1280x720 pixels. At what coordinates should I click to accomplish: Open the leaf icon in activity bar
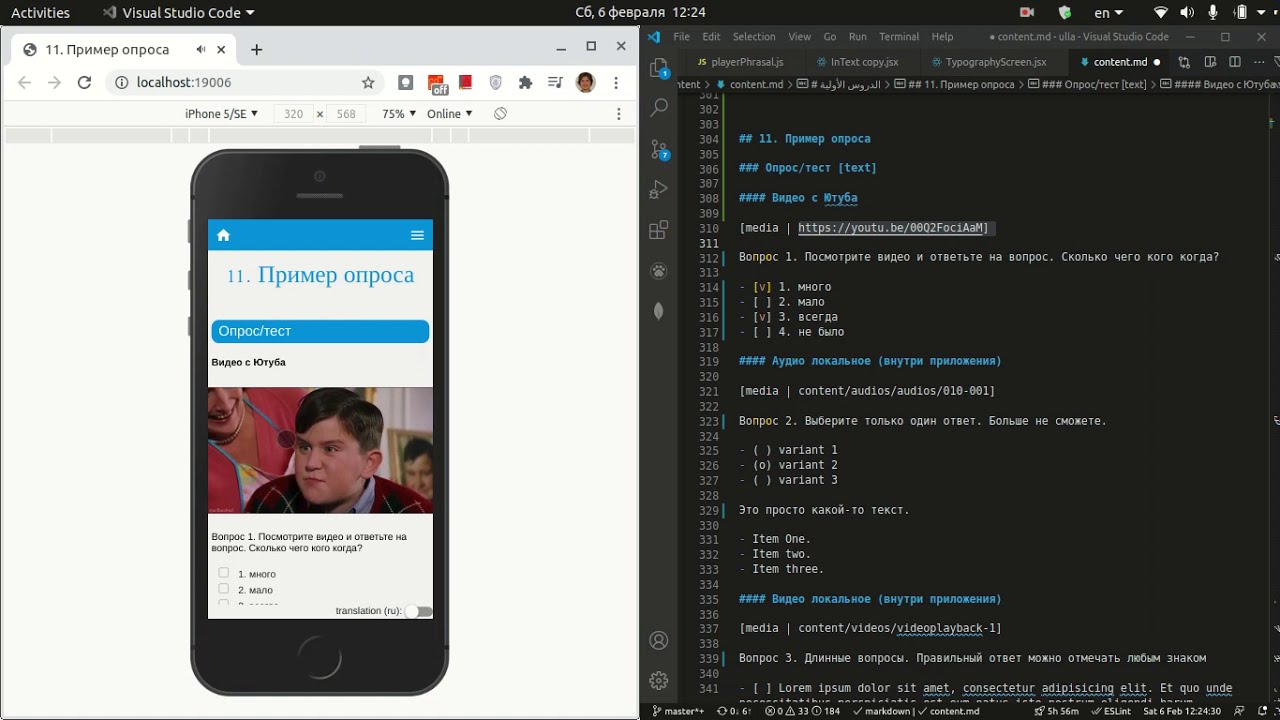point(658,311)
